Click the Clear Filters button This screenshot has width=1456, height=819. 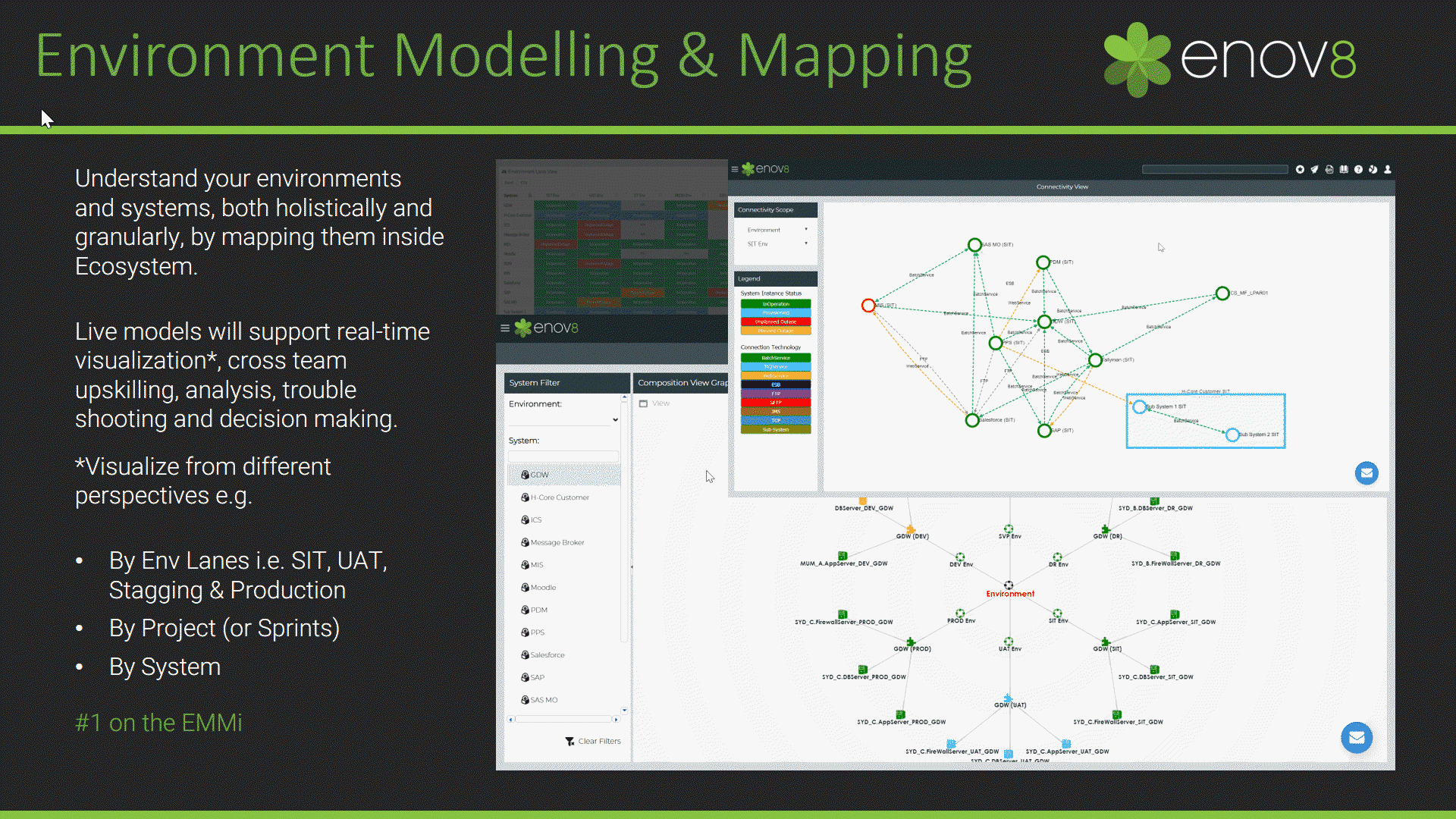pyautogui.click(x=593, y=742)
